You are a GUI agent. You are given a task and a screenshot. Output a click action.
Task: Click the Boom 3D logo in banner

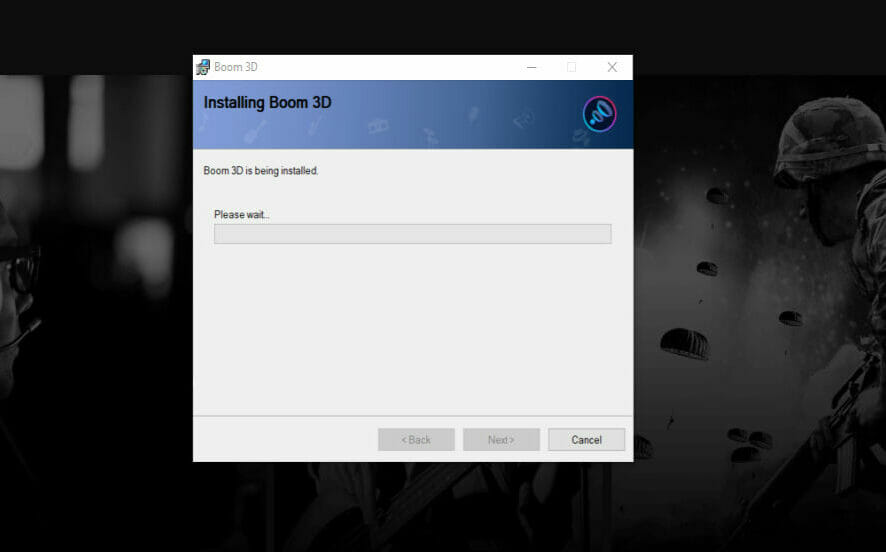click(x=599, y=114)
